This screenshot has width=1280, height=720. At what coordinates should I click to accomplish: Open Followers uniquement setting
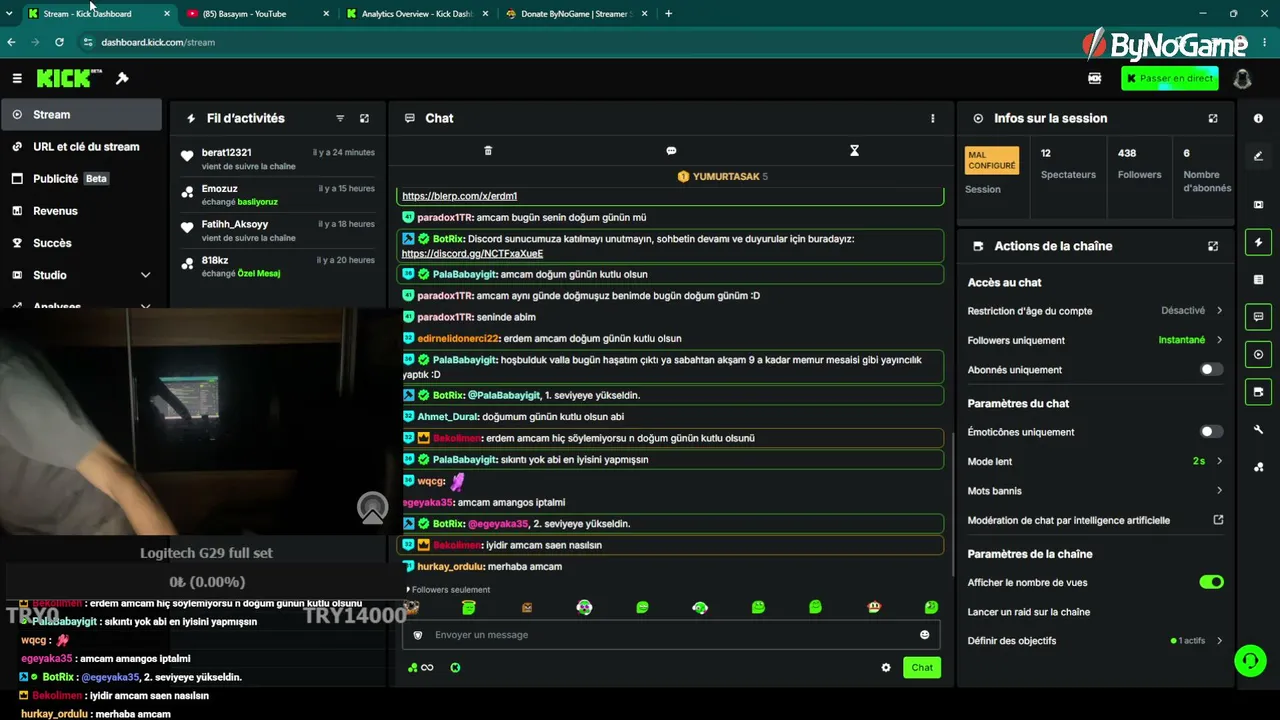click(x=1095, y=340)
